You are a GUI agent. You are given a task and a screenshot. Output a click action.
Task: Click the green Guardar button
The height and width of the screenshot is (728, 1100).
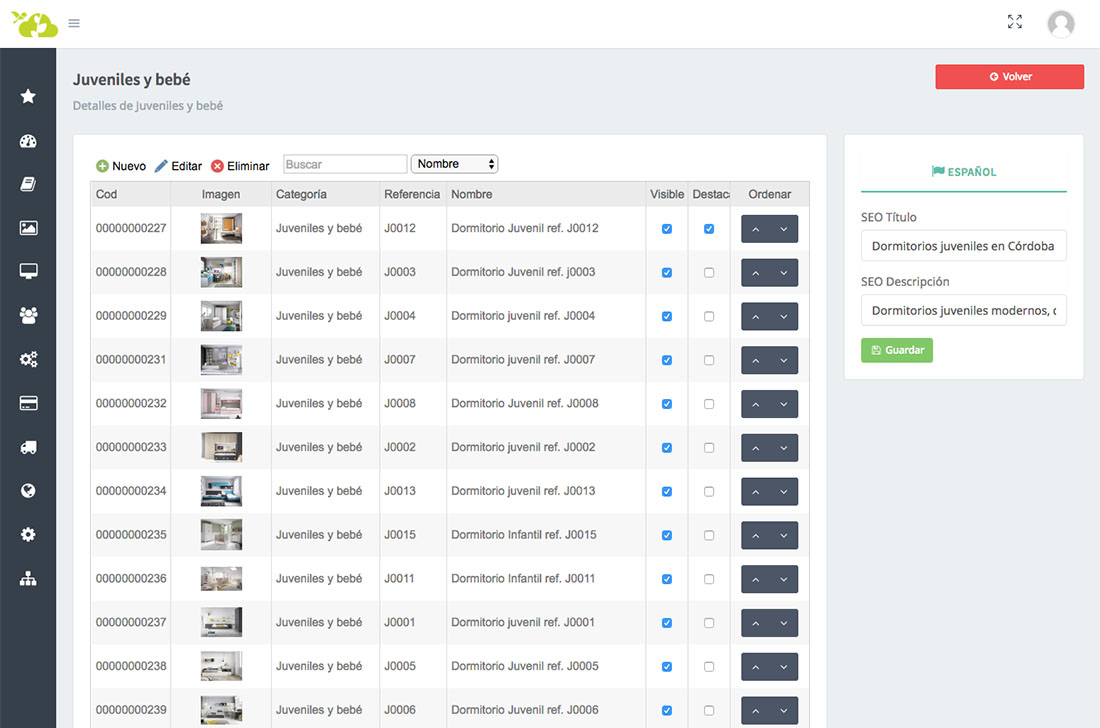coord(896,350)
